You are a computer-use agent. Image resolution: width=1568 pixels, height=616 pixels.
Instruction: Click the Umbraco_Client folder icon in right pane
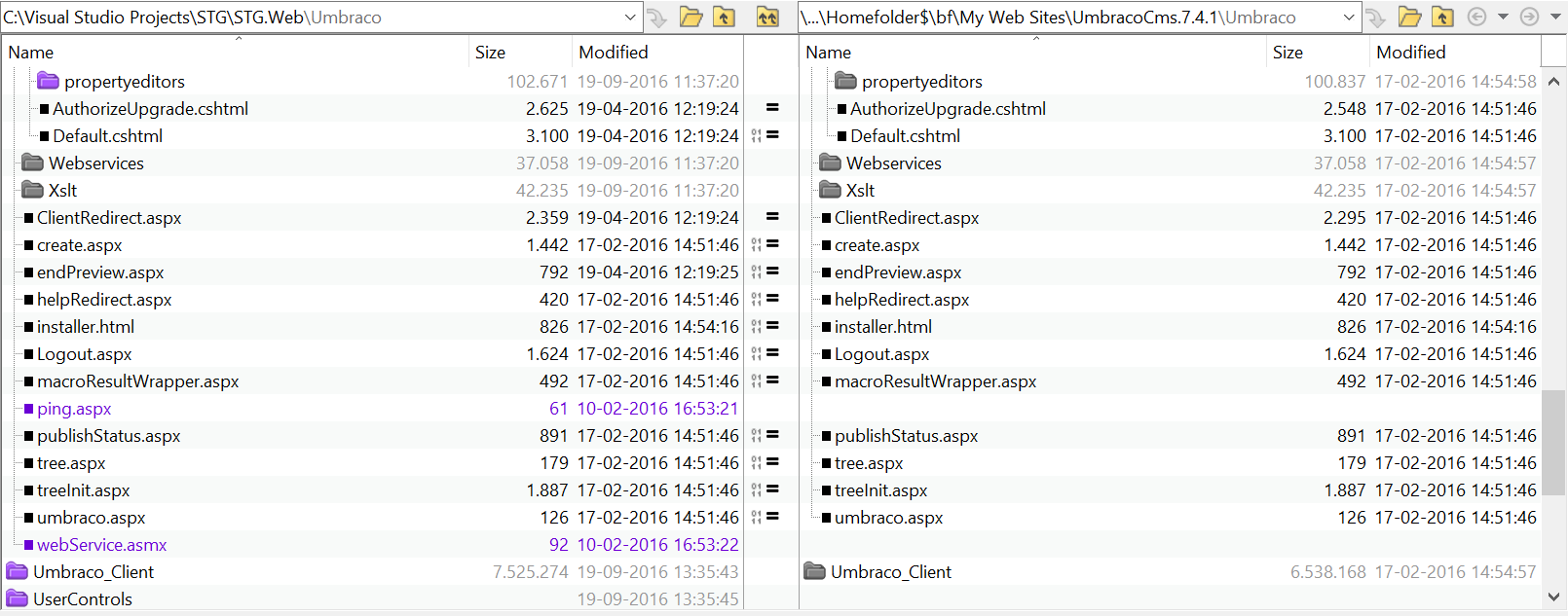pyautogui.click(x=814, y=571)
